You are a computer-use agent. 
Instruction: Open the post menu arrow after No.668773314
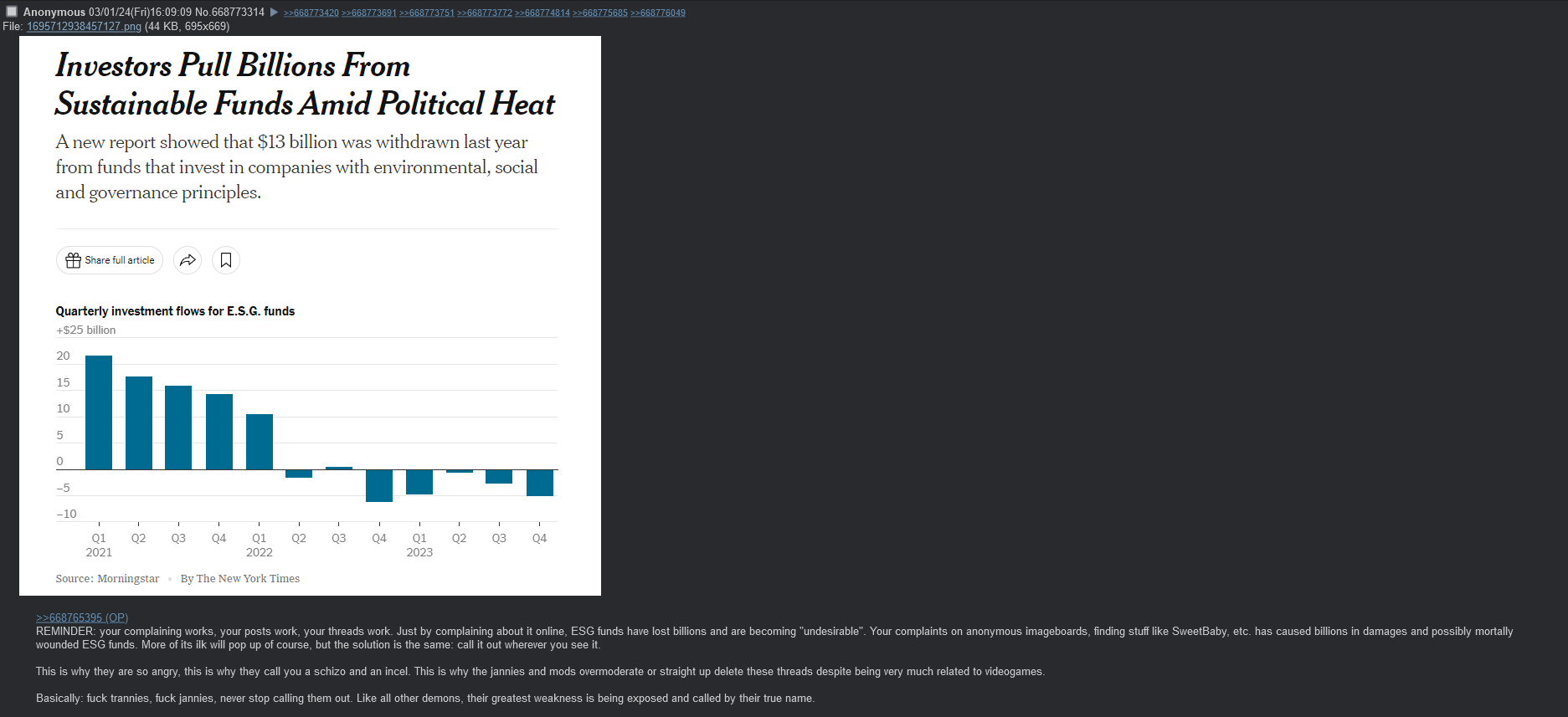click(x=274, y=13)
